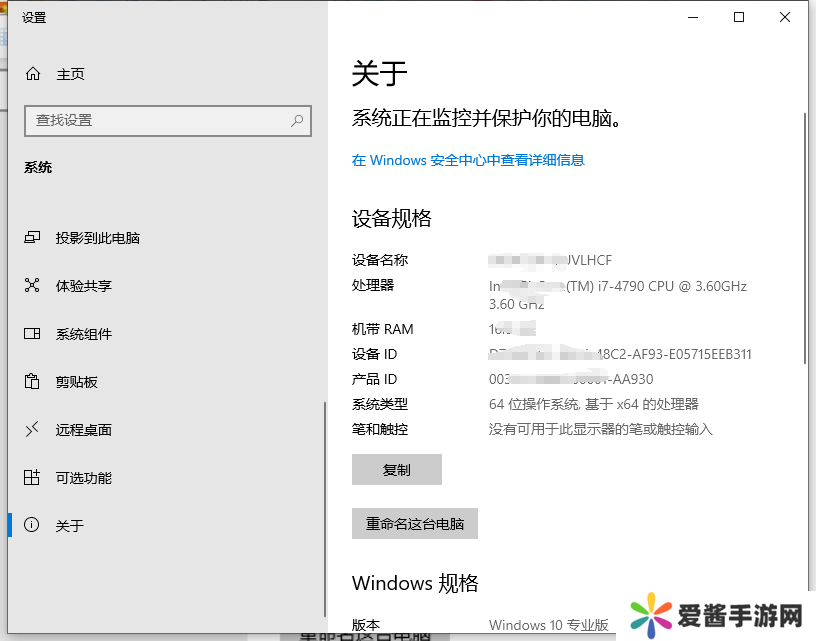The image size is (816, 641).
Task: Click the 远程桌面 remote desktop icon
Action: (x=32, y=430)
